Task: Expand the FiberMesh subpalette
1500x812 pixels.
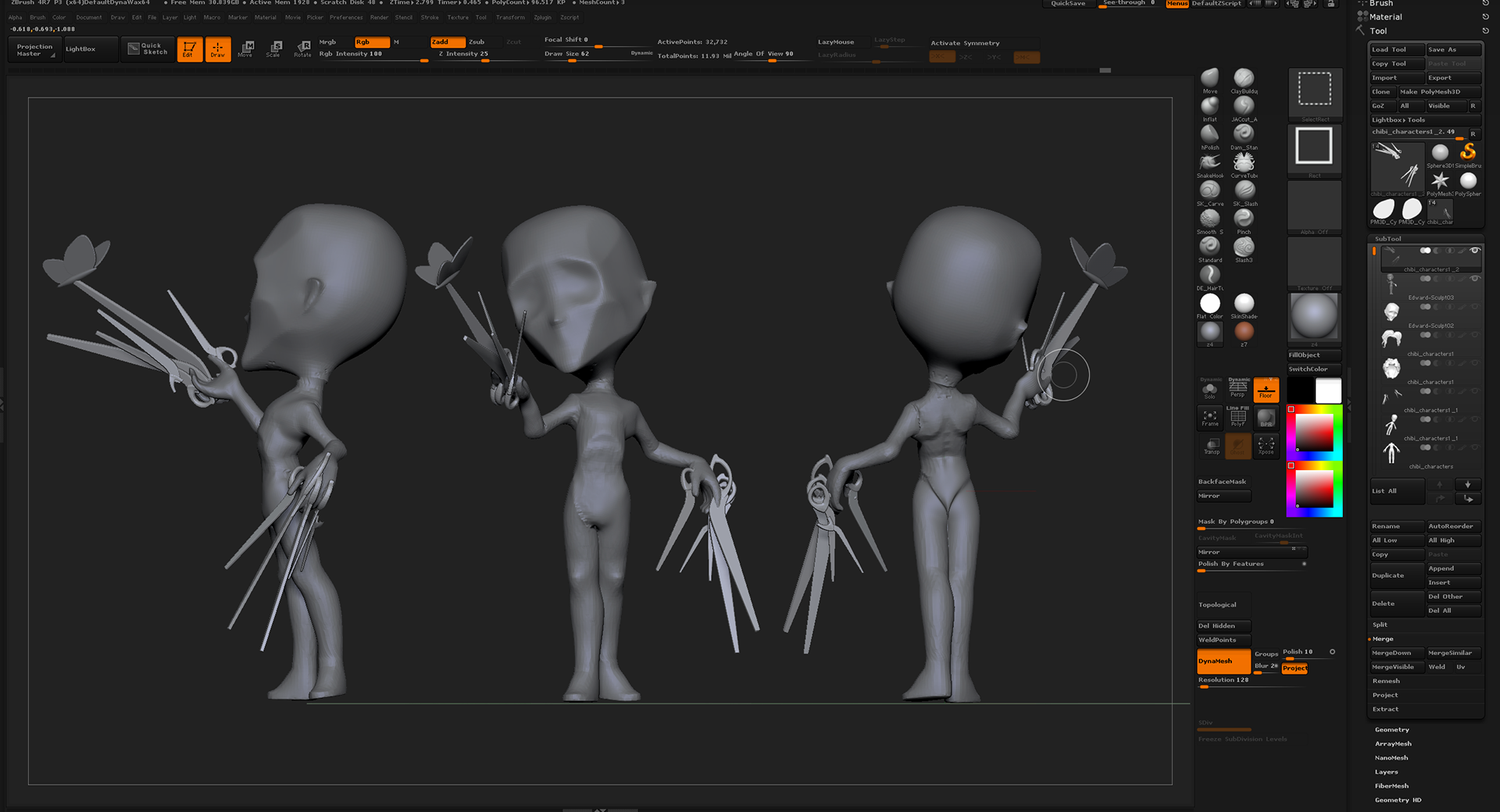Action: point(1391,786)
